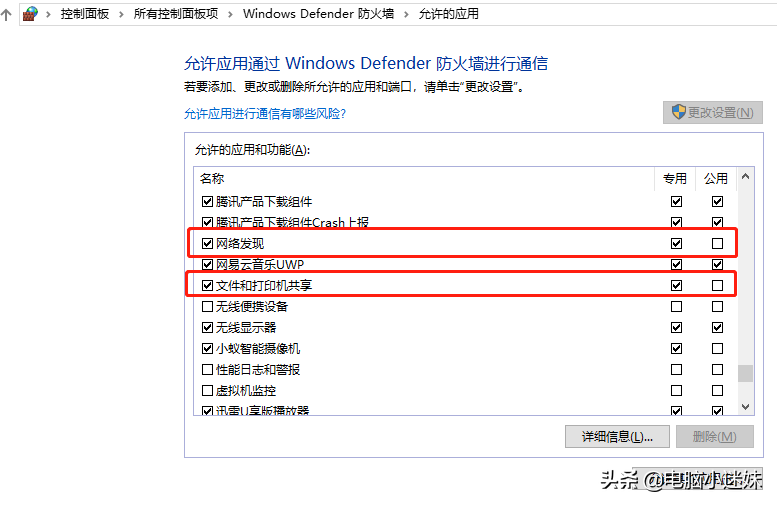Uncheck 小蚁智能摄像机 name checkbox
Screen dimensions: 777x505
tap(208, 348)
